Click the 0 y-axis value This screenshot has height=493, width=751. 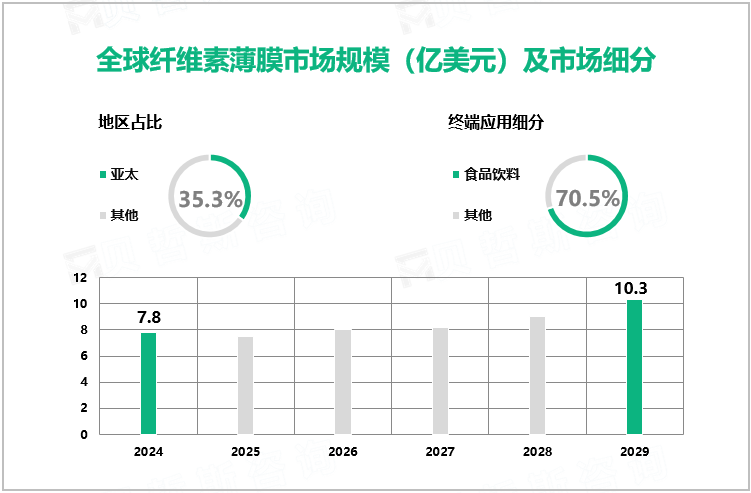click(84, 435)
